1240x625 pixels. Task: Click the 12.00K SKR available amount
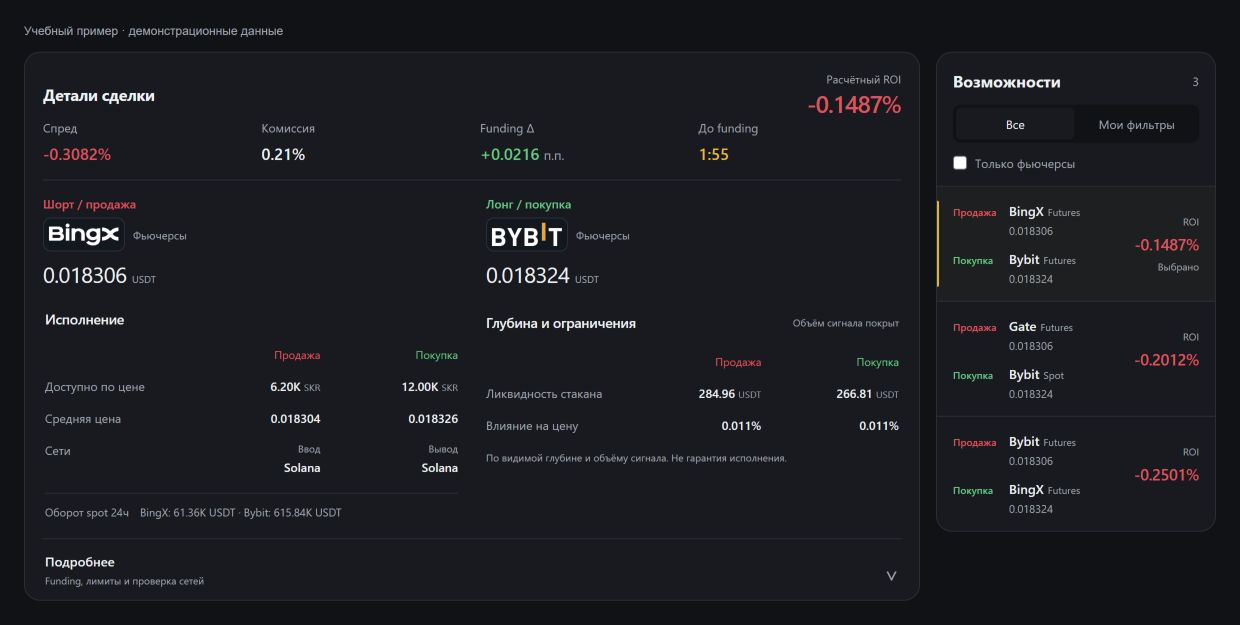click(x=429, y=387)
